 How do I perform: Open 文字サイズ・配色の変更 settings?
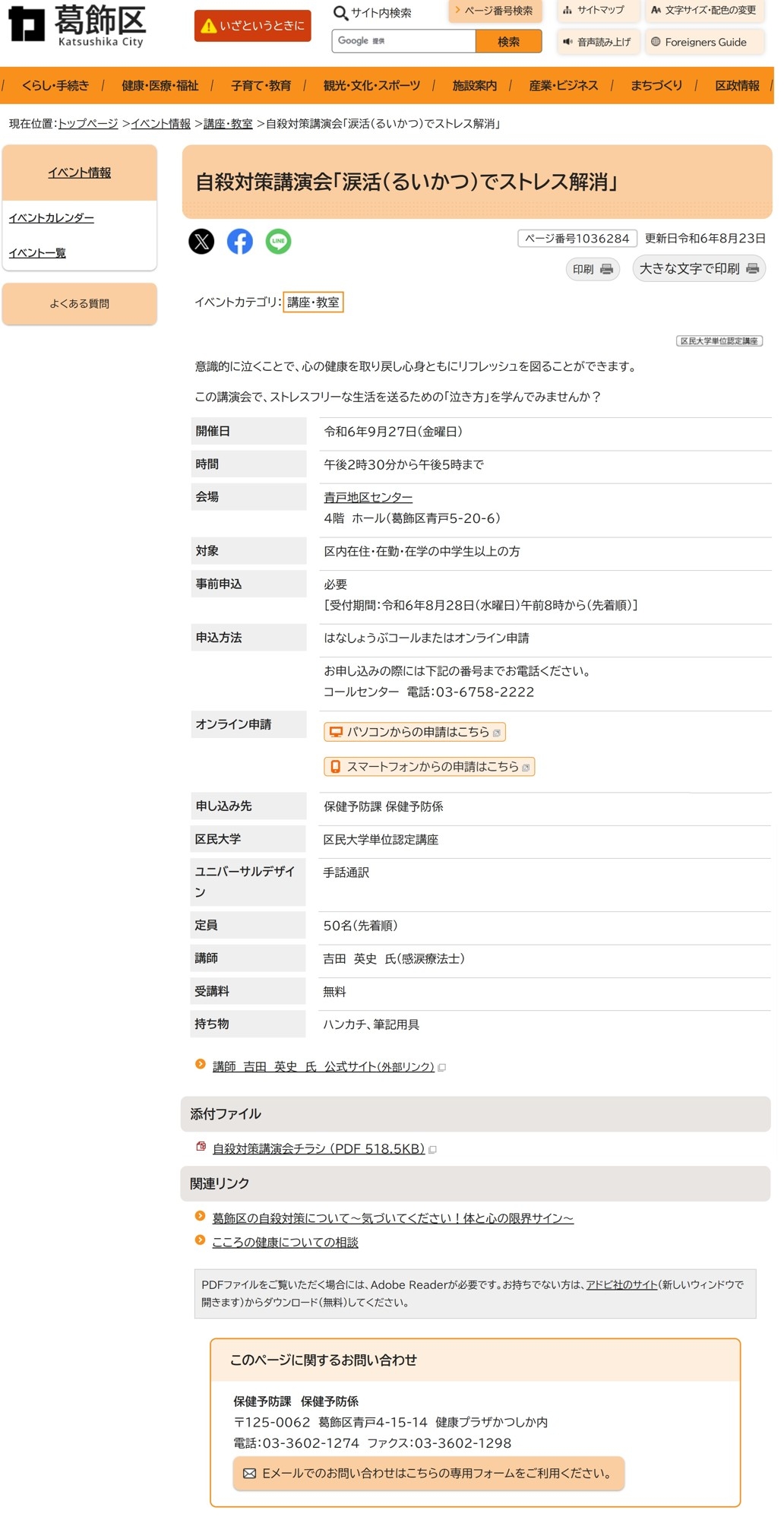[703, 11]
